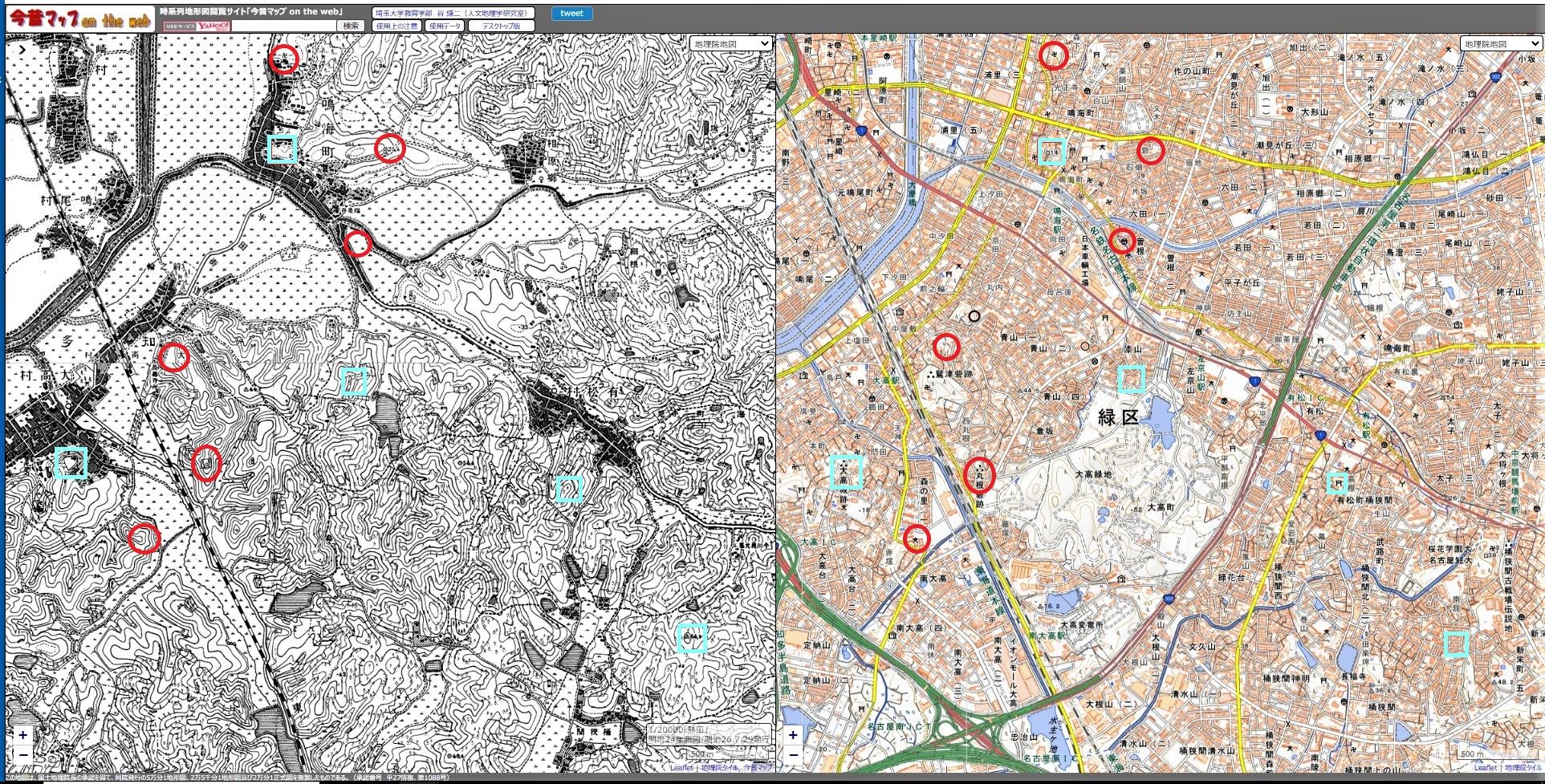Click the 検索 search button
Image resolution: width=1545 pixels, height=784 pixels.
coord(351,26)
